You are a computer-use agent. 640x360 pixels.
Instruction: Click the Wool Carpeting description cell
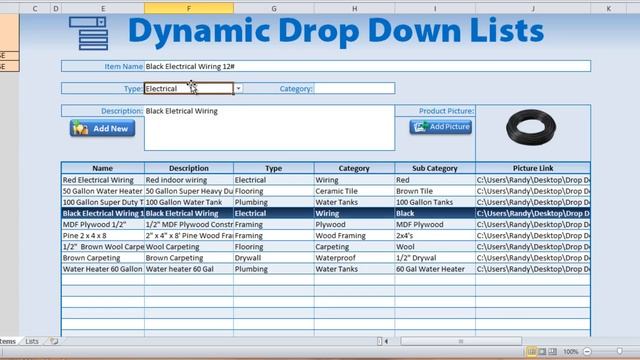tap(189, 247)
